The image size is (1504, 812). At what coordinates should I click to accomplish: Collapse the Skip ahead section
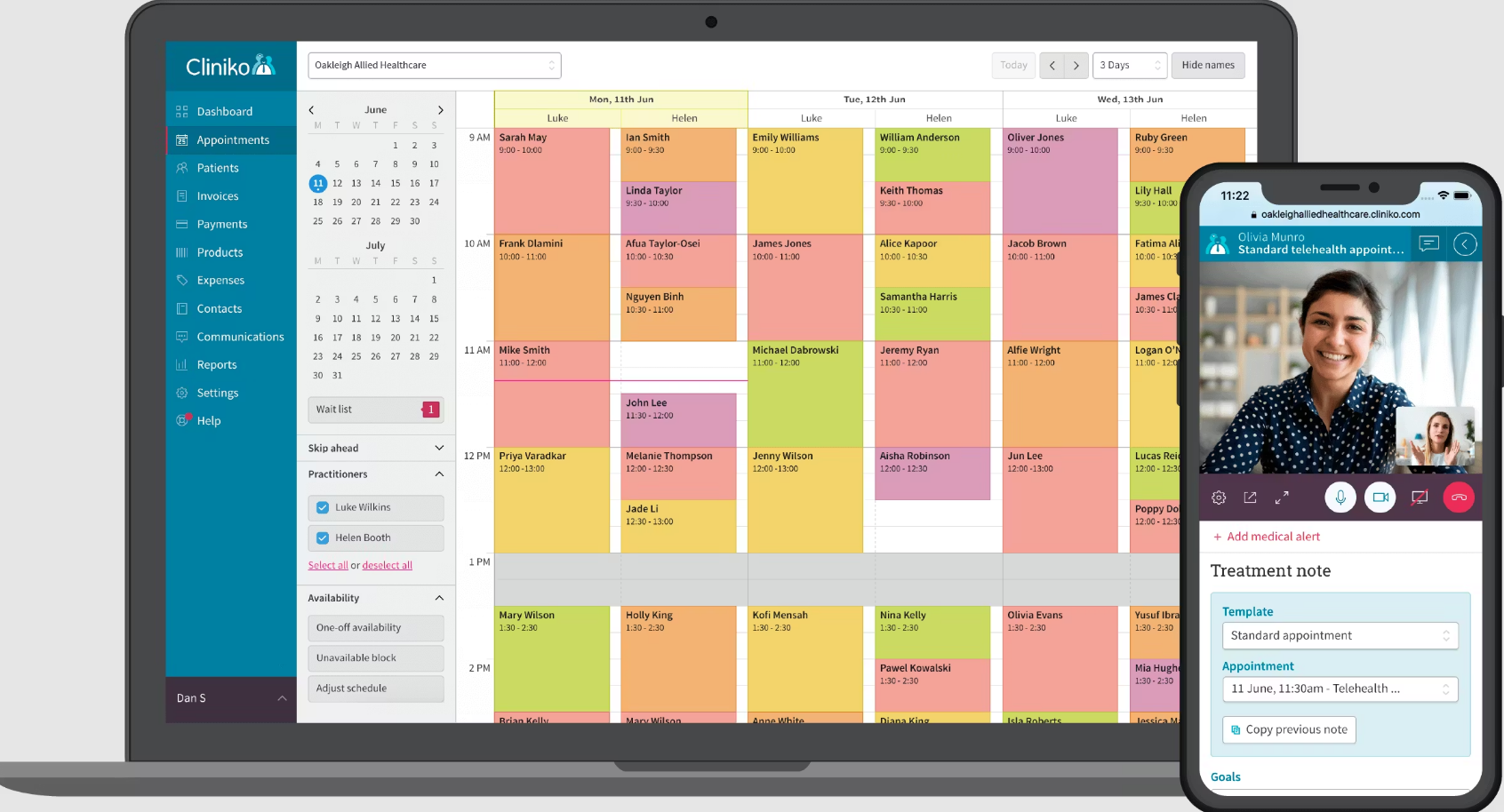tap(439, 448)
